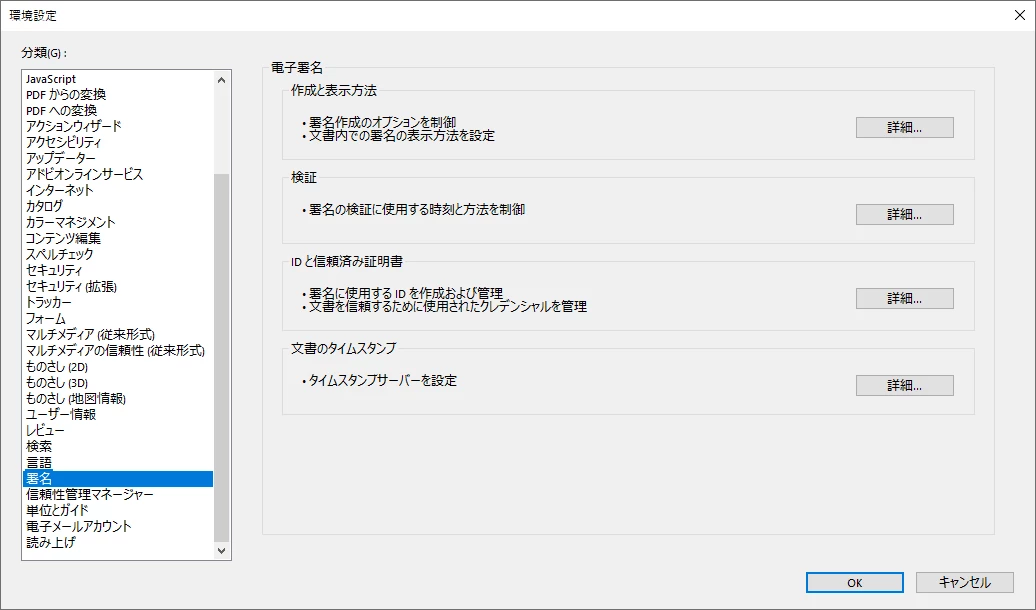Viewport: 1036px width, 610px height.
Task: Open コンテンツ編集 category
Action: 118,238
